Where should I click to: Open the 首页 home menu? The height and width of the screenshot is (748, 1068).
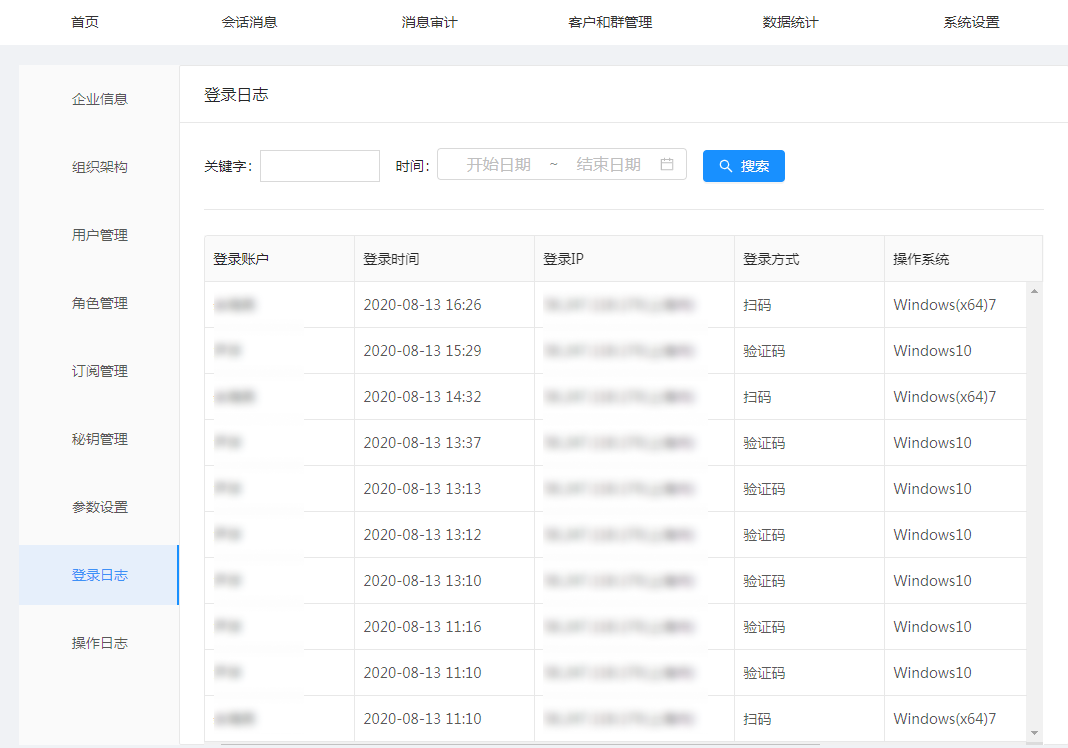[x=85, y=22]
